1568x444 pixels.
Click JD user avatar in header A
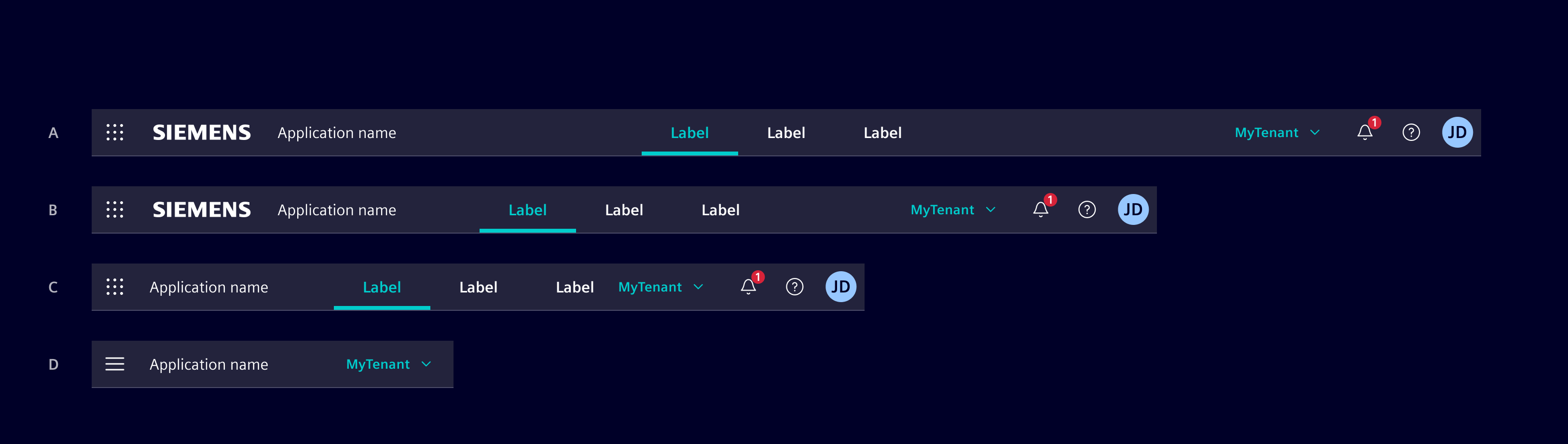(1457, 132)
